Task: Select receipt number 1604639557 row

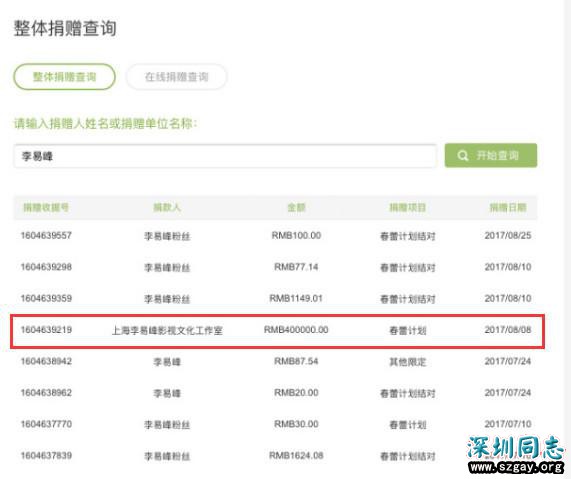Action: click(275, 236)
